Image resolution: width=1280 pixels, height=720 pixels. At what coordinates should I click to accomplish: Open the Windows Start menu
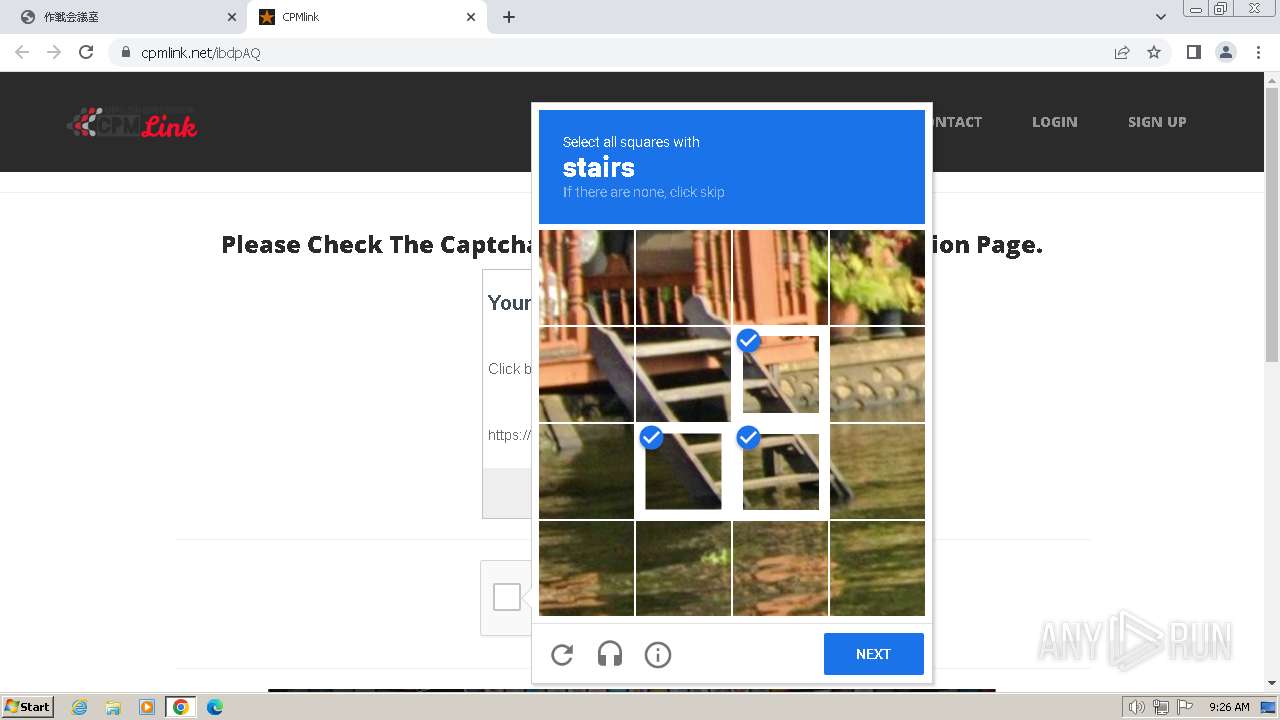pos(27,707)
